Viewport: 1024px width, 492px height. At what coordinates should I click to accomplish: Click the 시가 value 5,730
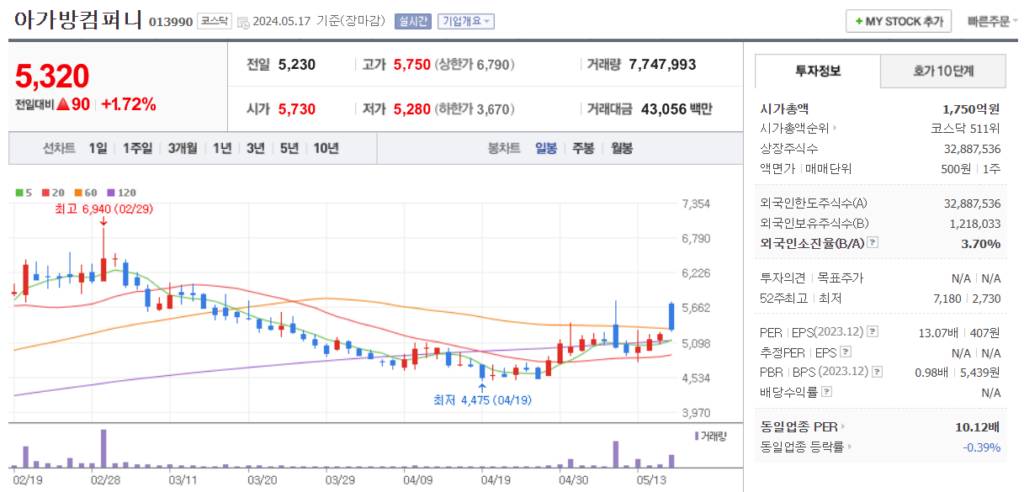297,109
